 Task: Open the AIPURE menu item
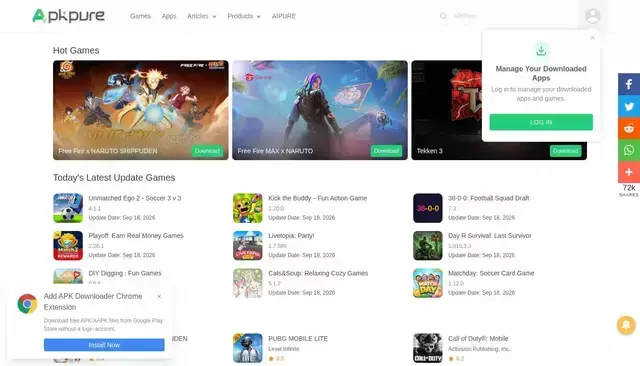(x=284, y=16)
